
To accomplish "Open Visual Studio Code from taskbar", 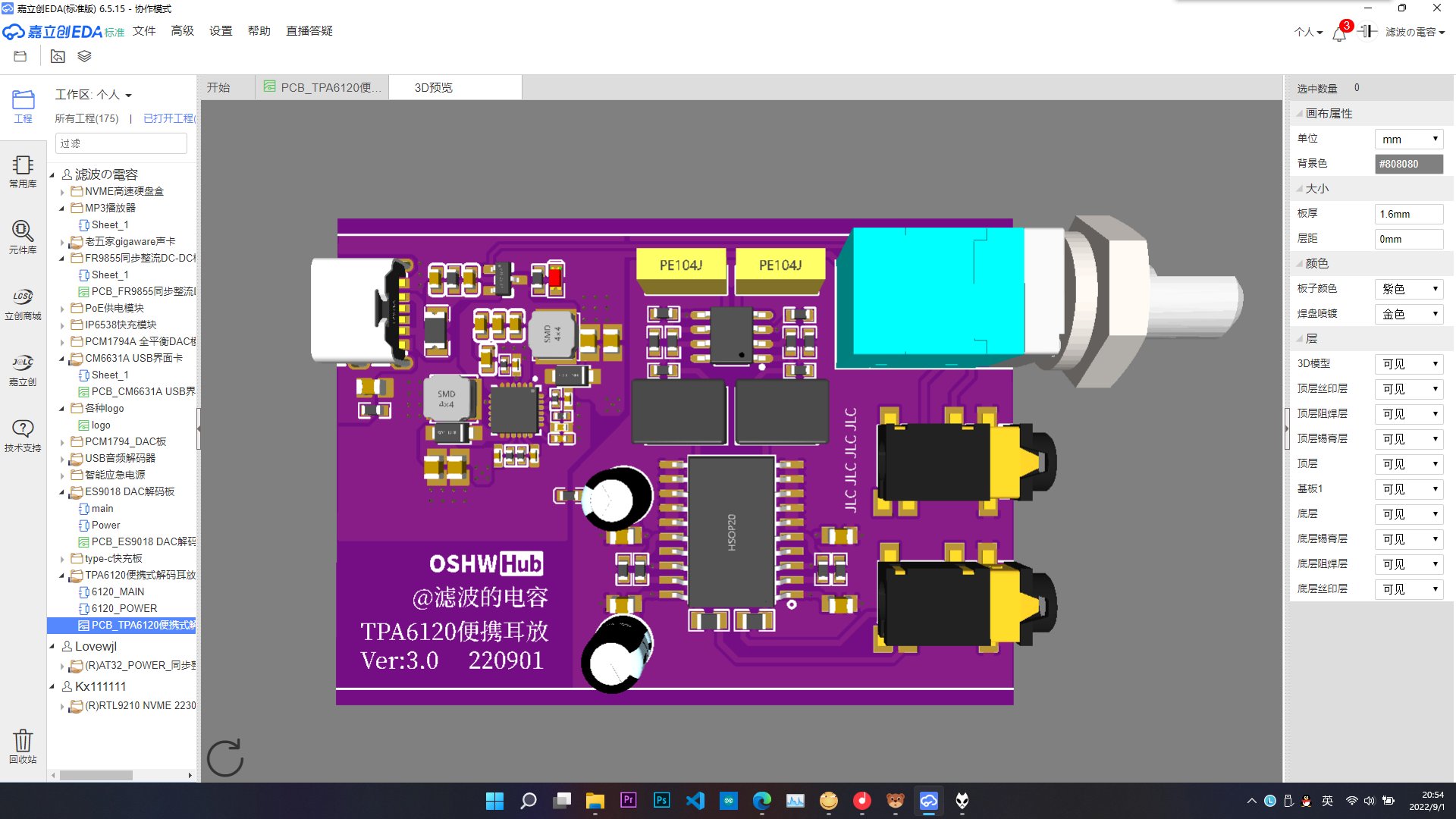I will [x=695, y=801].
